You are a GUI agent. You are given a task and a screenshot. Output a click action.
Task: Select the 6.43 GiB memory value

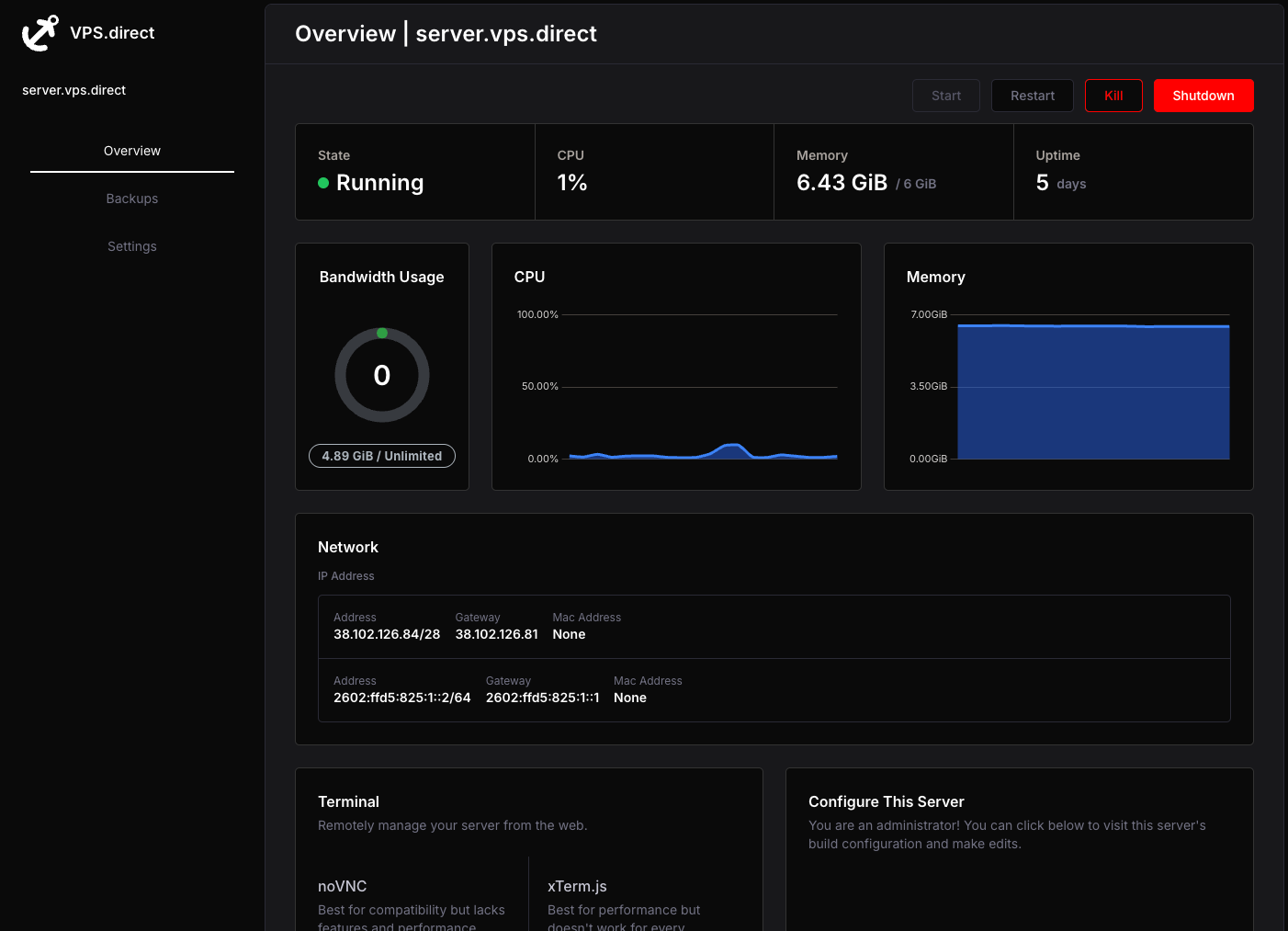(842, 183)
